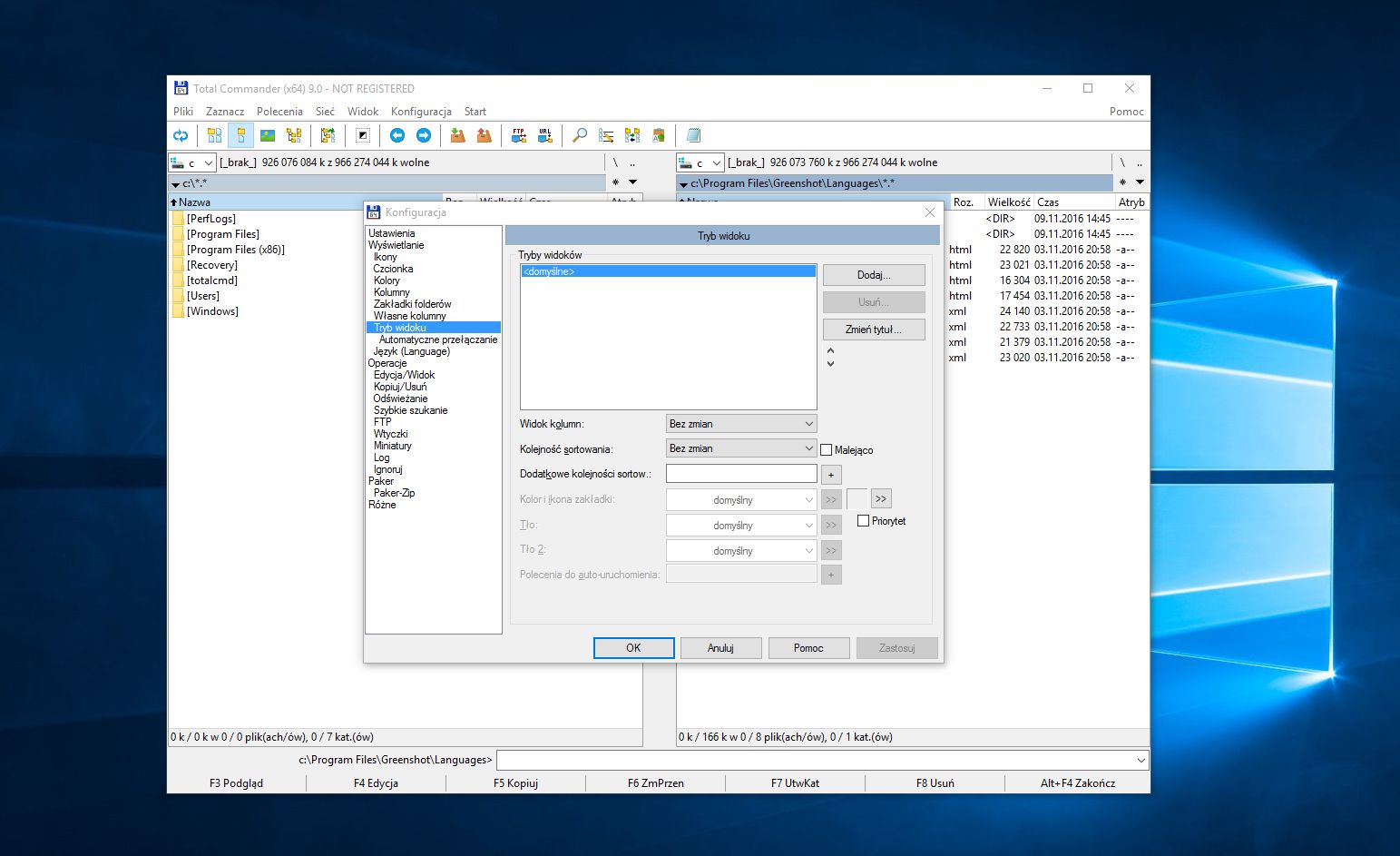The width and height of the screenshot is (1400, 856).
Task: Cancel the dialog with Anuluj
Action: tap(720, 648)
